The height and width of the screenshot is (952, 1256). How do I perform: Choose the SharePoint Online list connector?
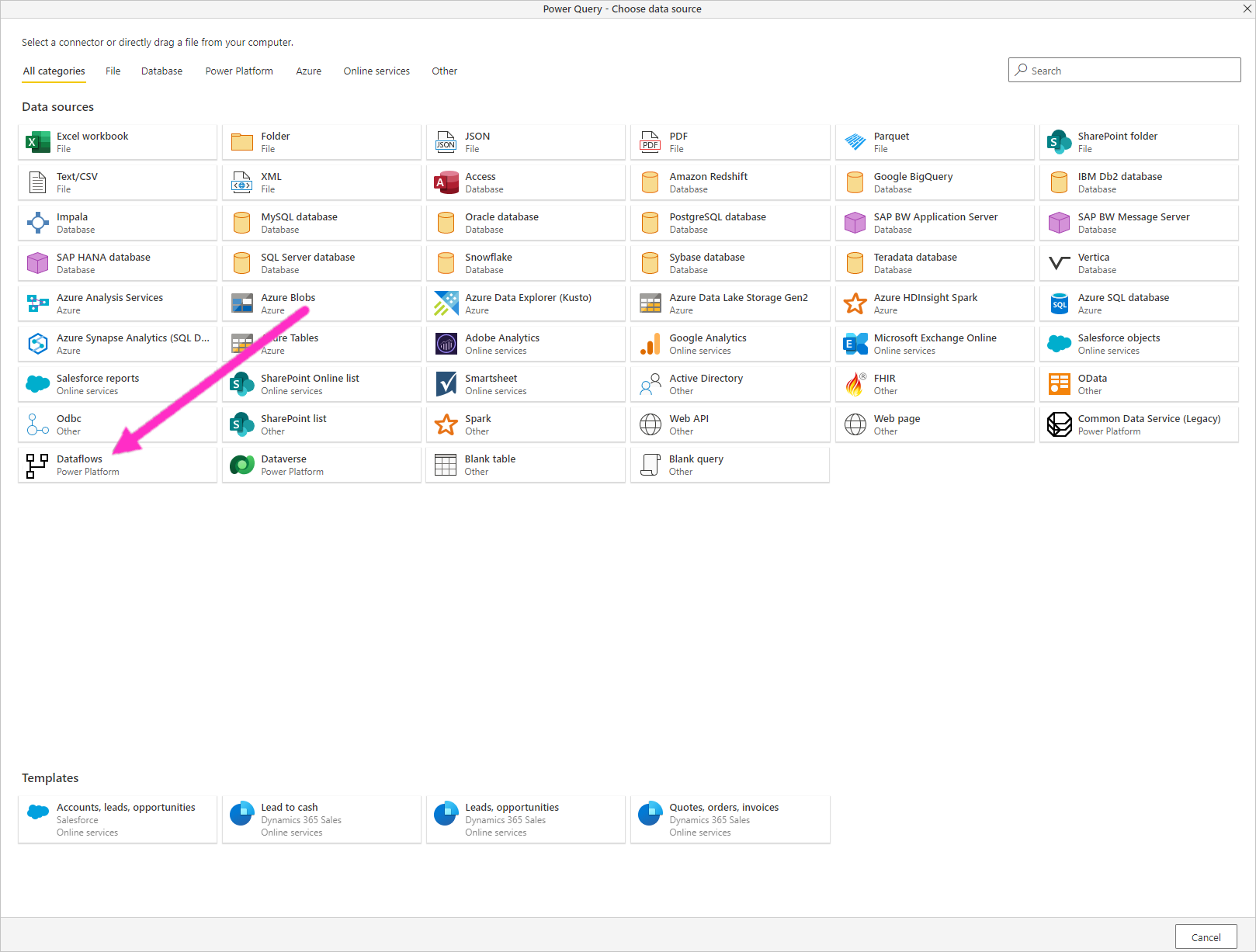click(321, 384)
